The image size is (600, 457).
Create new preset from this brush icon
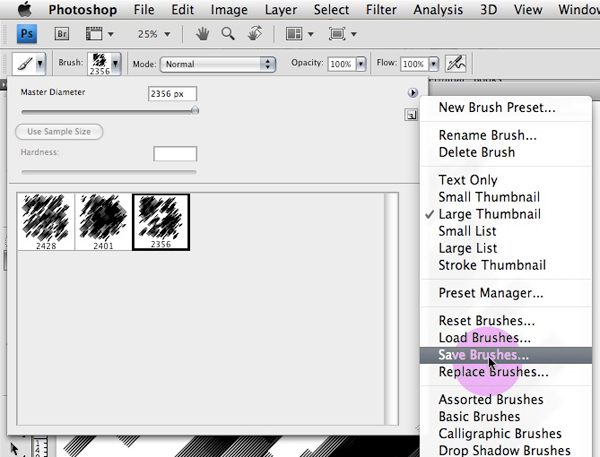click(411, 114)
